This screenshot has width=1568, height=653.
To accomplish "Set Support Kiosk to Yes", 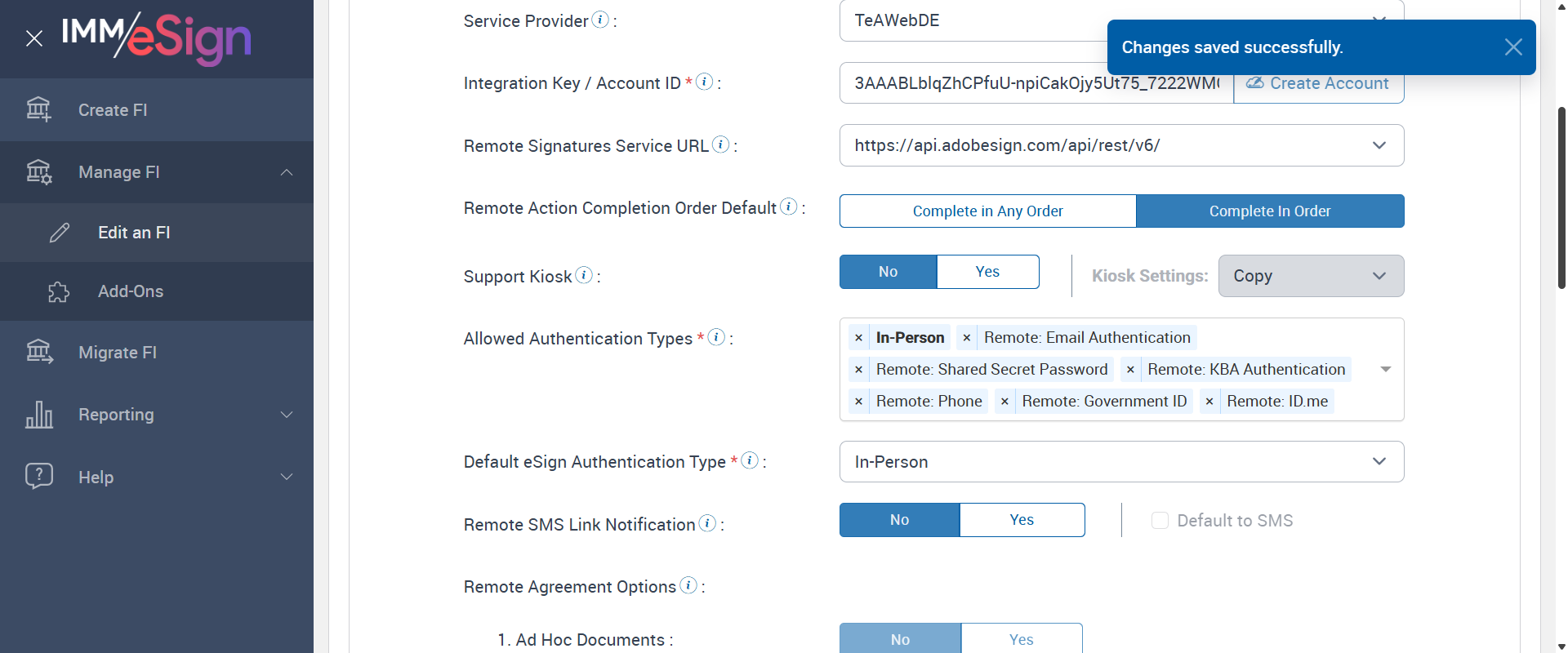I will (987, 272).
